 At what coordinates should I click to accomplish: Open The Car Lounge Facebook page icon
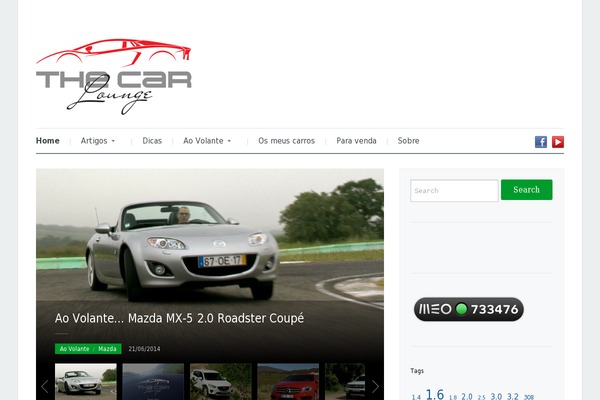pos(541,142)
